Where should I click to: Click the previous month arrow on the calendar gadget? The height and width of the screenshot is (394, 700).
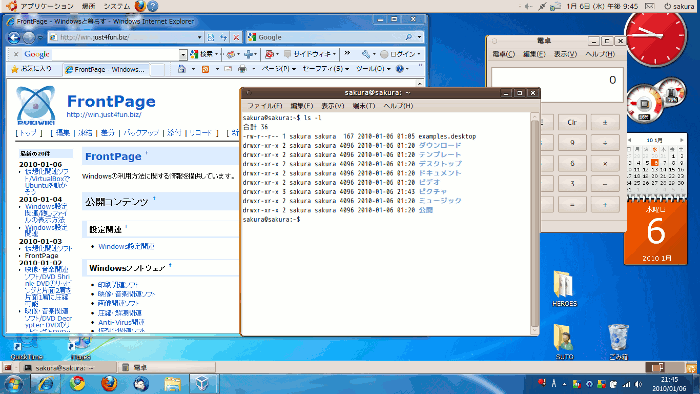pos(630,140)
